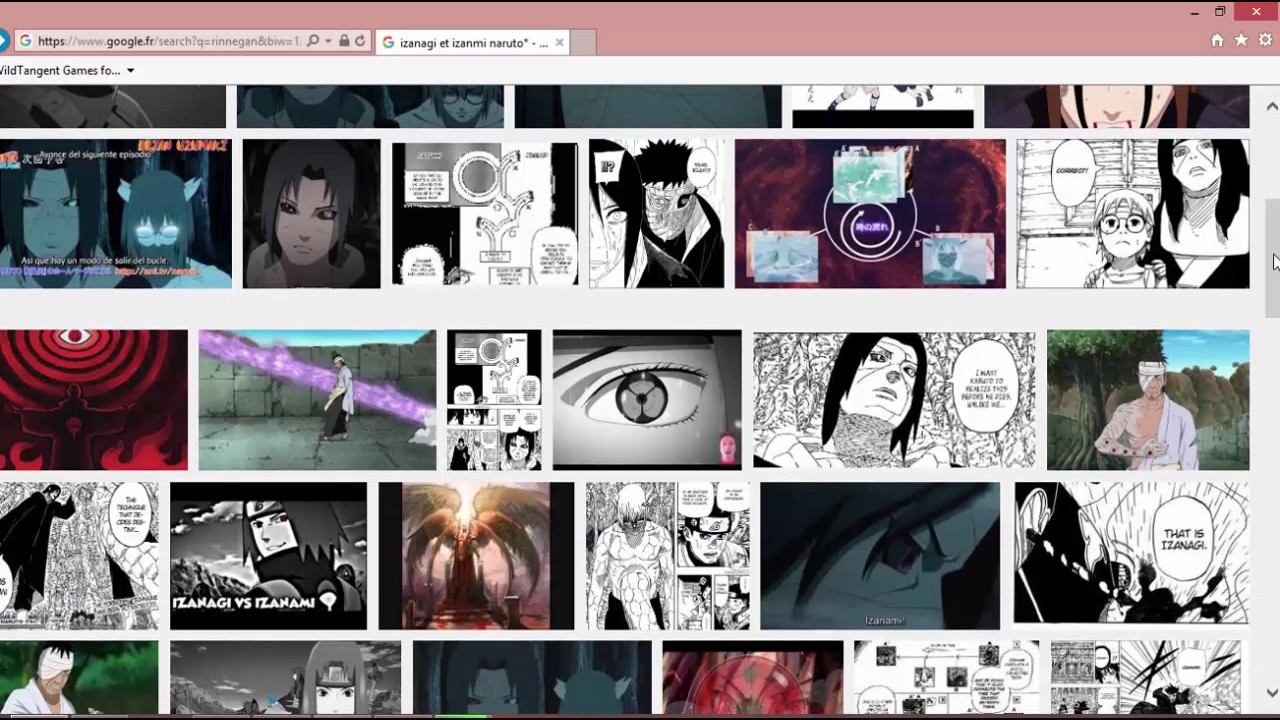Open the winged angel figure artwork thumbnail
The width and height of the screenshot is (1280, 720).
click(476, 556)
